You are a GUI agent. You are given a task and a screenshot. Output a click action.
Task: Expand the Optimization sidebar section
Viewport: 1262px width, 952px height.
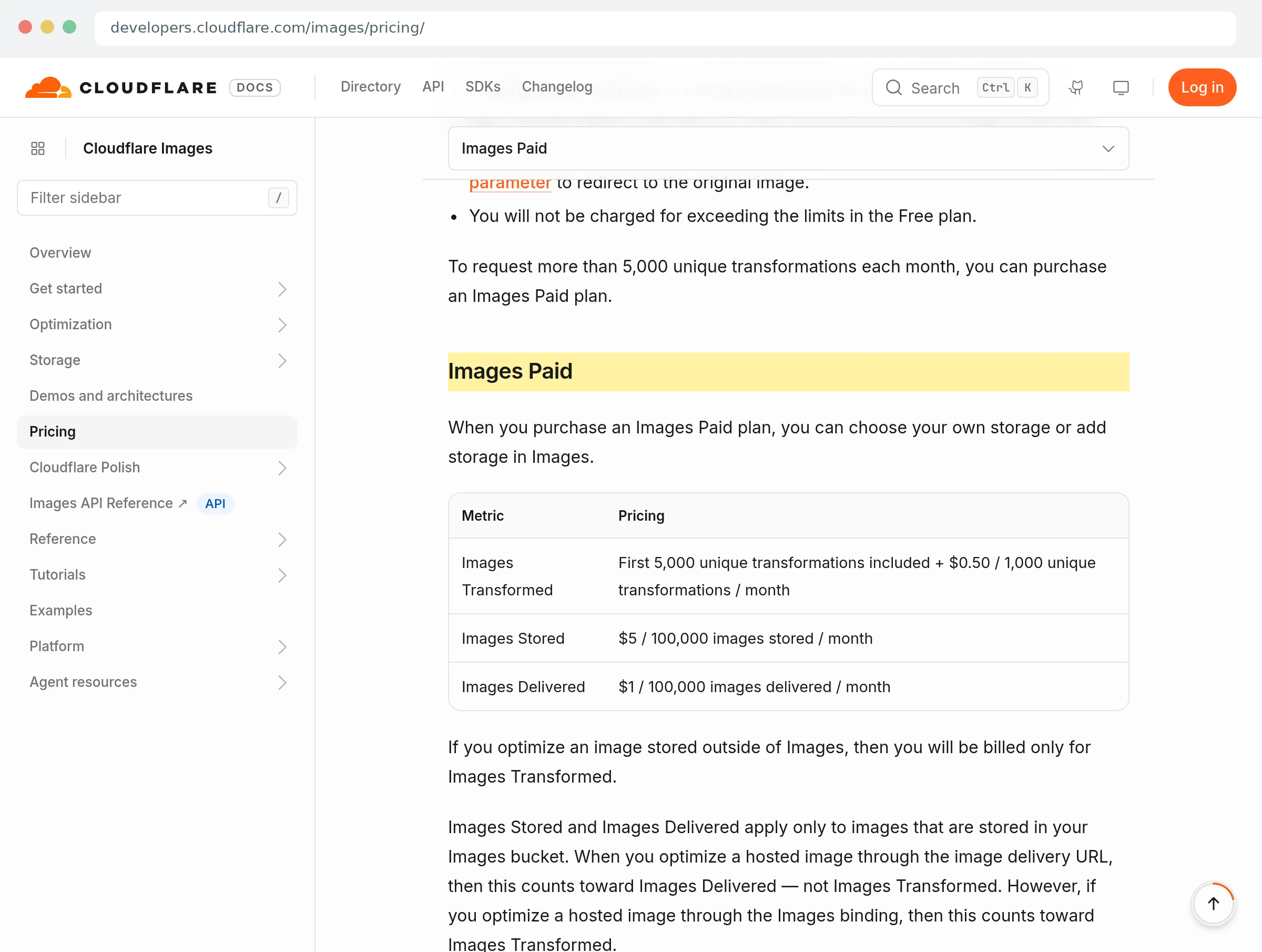(x=282, y=325)
